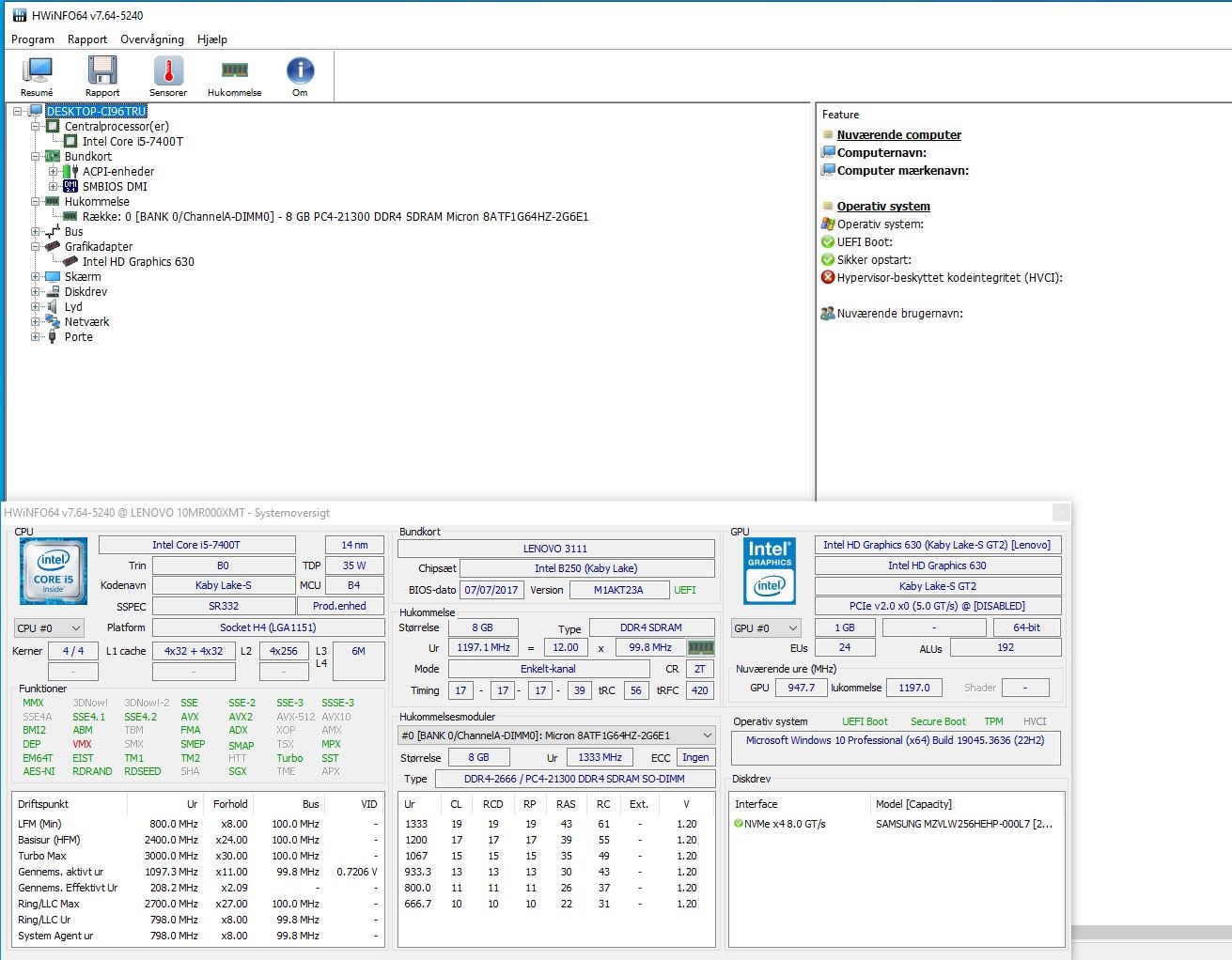Click the green NVMe drive status icon

738,824
